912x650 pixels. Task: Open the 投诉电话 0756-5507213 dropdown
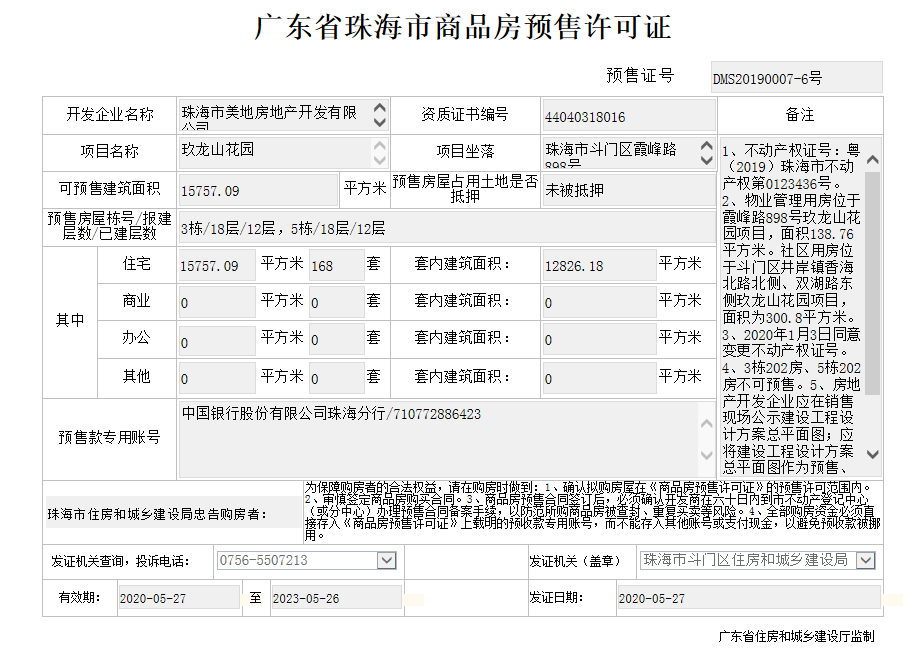386,561
